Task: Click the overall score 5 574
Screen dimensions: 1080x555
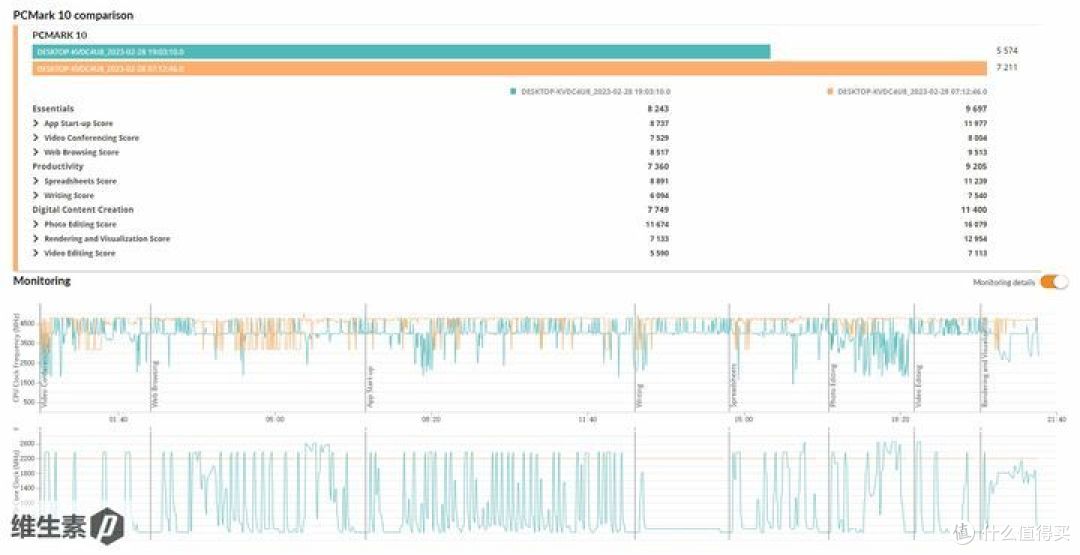Action: (x=1006, y=51)
